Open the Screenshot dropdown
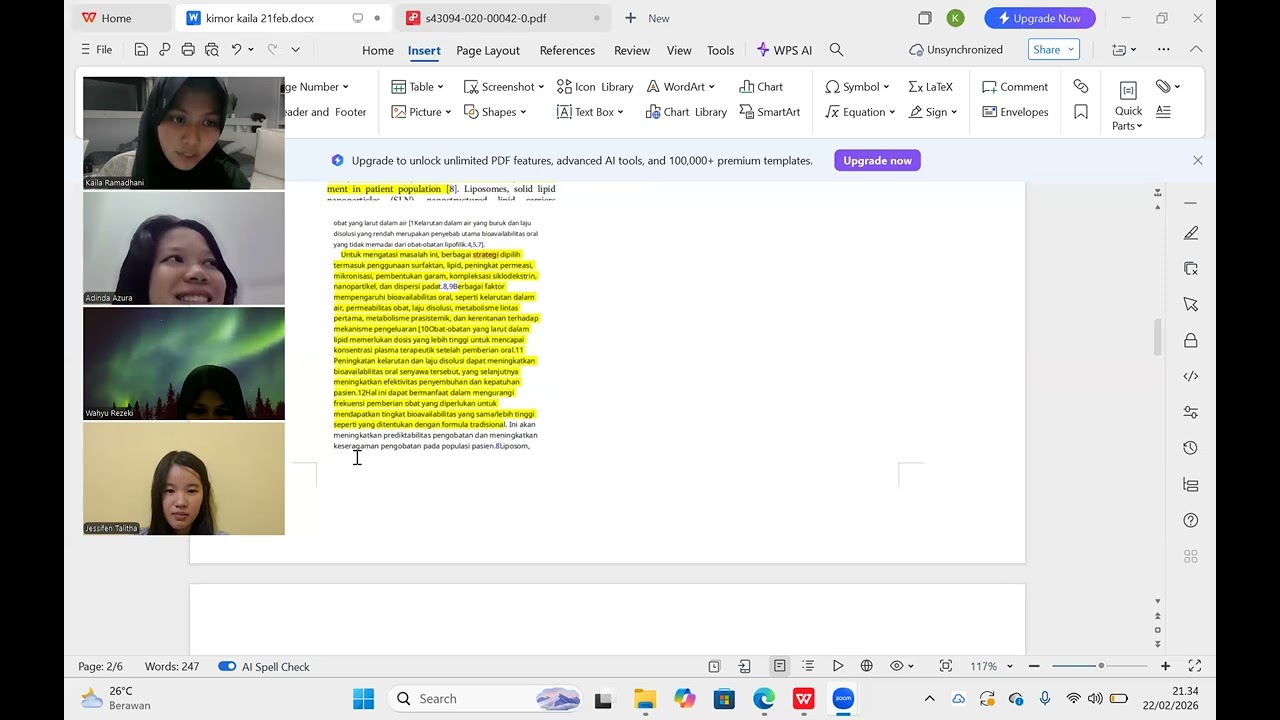Viewport: 1280px width, 720px height. pyautogui.click(x=504, y=87)
